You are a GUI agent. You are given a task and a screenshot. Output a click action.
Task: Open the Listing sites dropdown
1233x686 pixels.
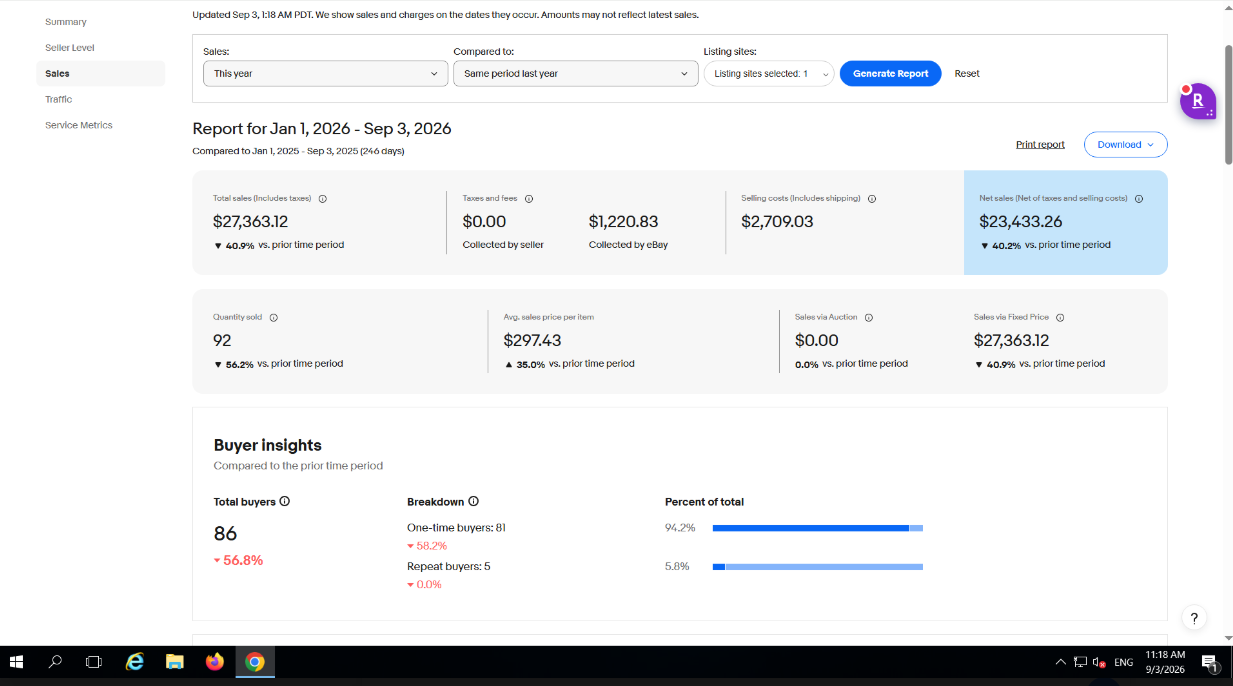coord(768,74)
